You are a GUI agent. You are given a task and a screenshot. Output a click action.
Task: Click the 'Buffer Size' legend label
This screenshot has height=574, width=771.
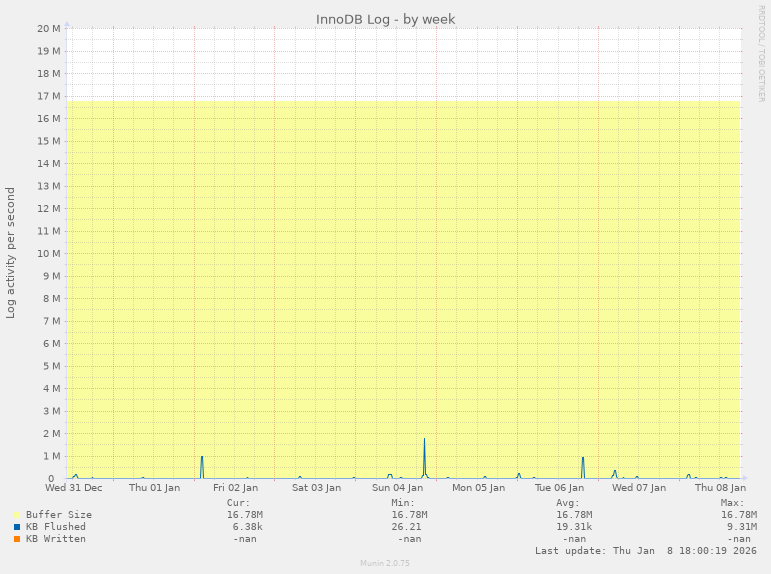59,514
